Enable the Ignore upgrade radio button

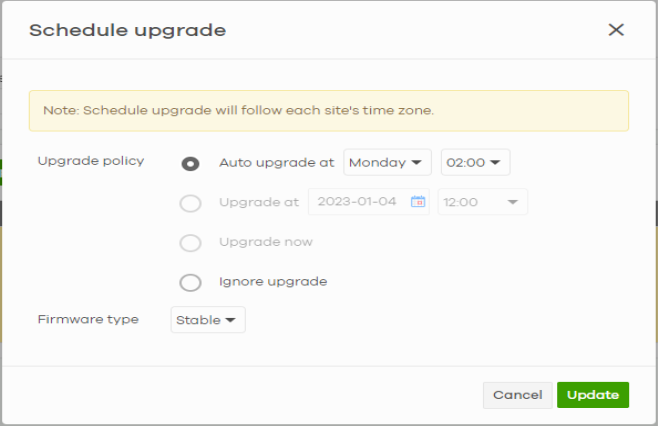point(190,282)
